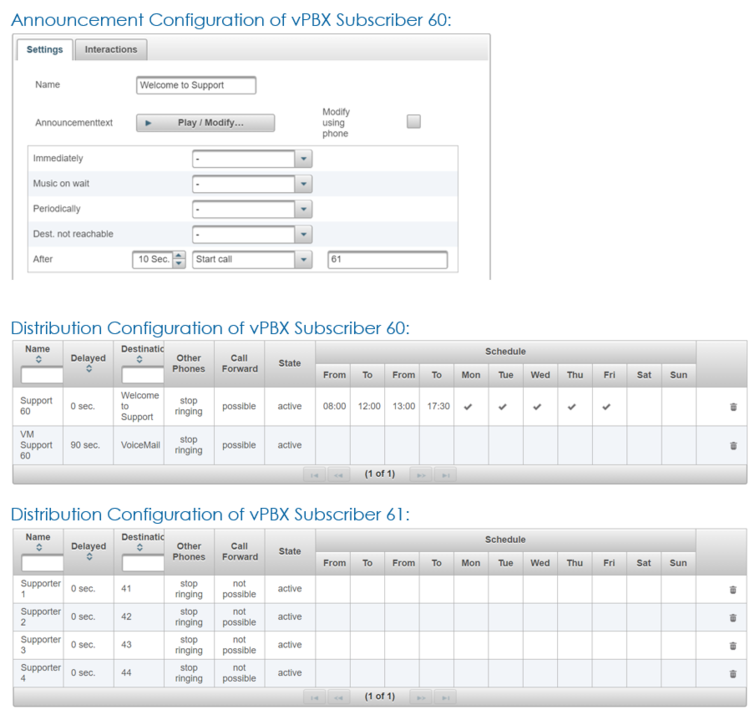Viewport: 750px width, 710px height.
Task: Toggle Tuesday schedule check for Support 60
Action: 503,407
